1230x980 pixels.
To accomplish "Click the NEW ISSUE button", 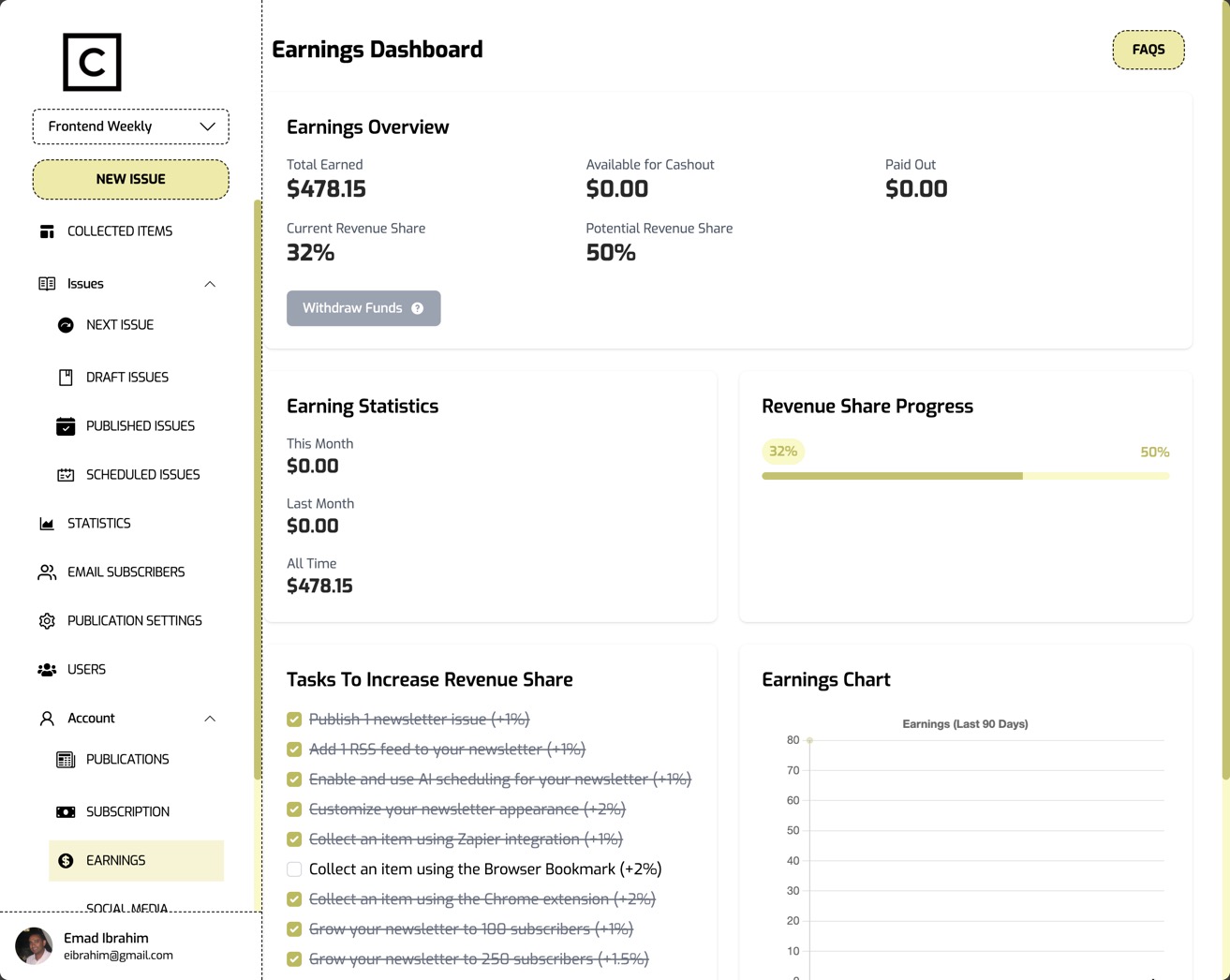I will [130, 178].
